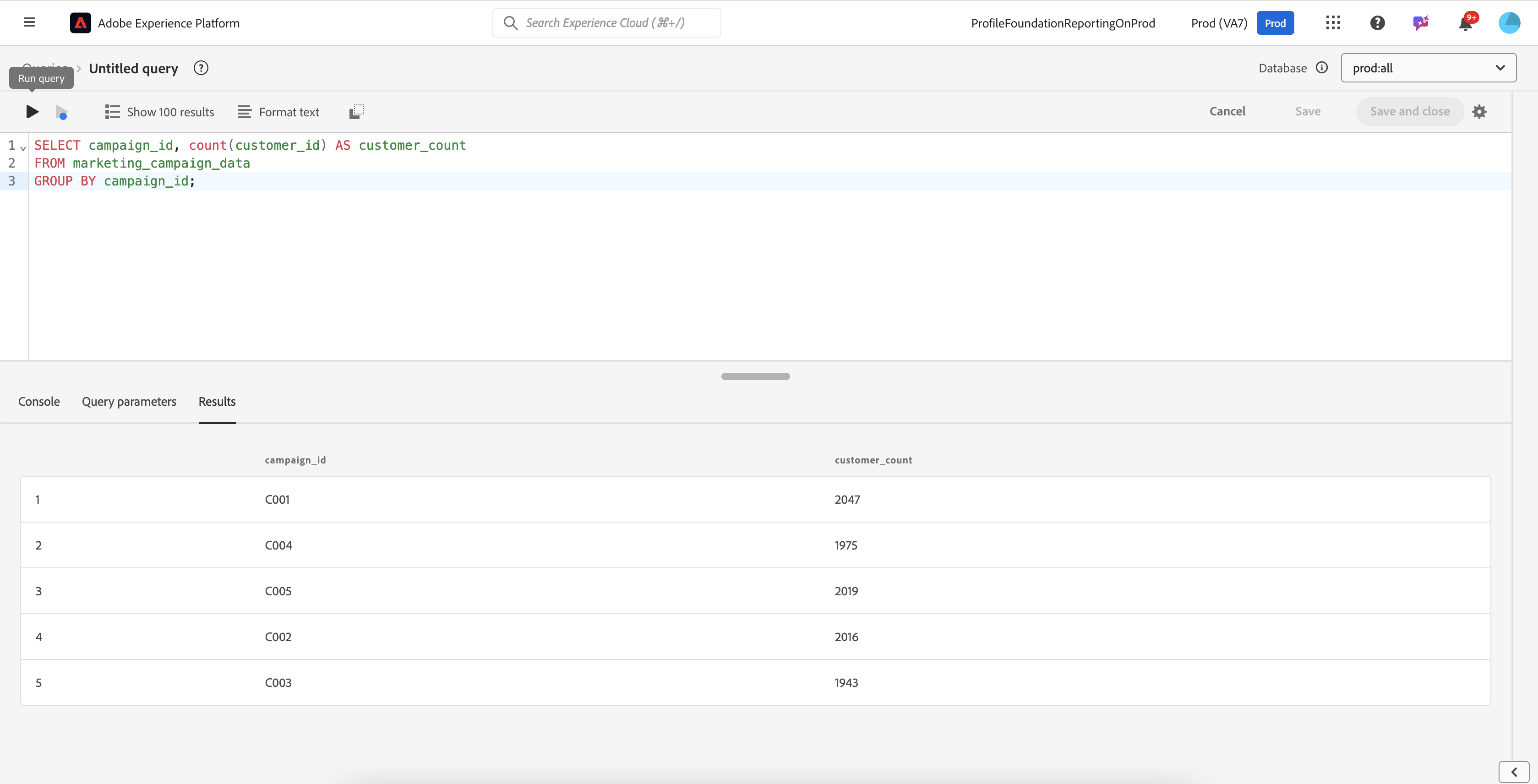Image resolution: width=1538 pixels, height=784 pixels.
Task: Expand the prod:all database dropdown
Action: [x=1428, y=68]
